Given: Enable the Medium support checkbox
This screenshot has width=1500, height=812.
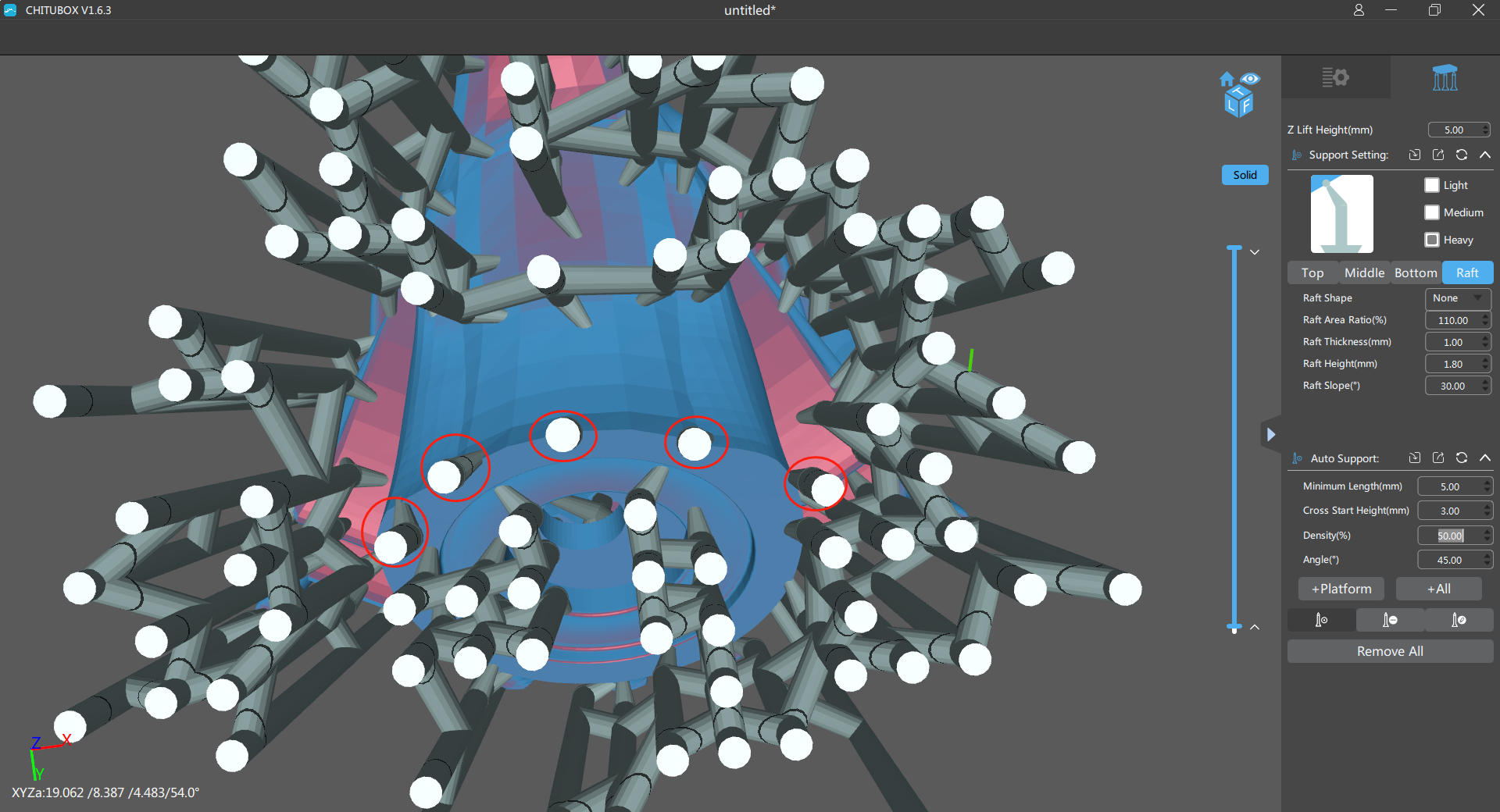Looking at the screenshot, I should click(1432, 212).
